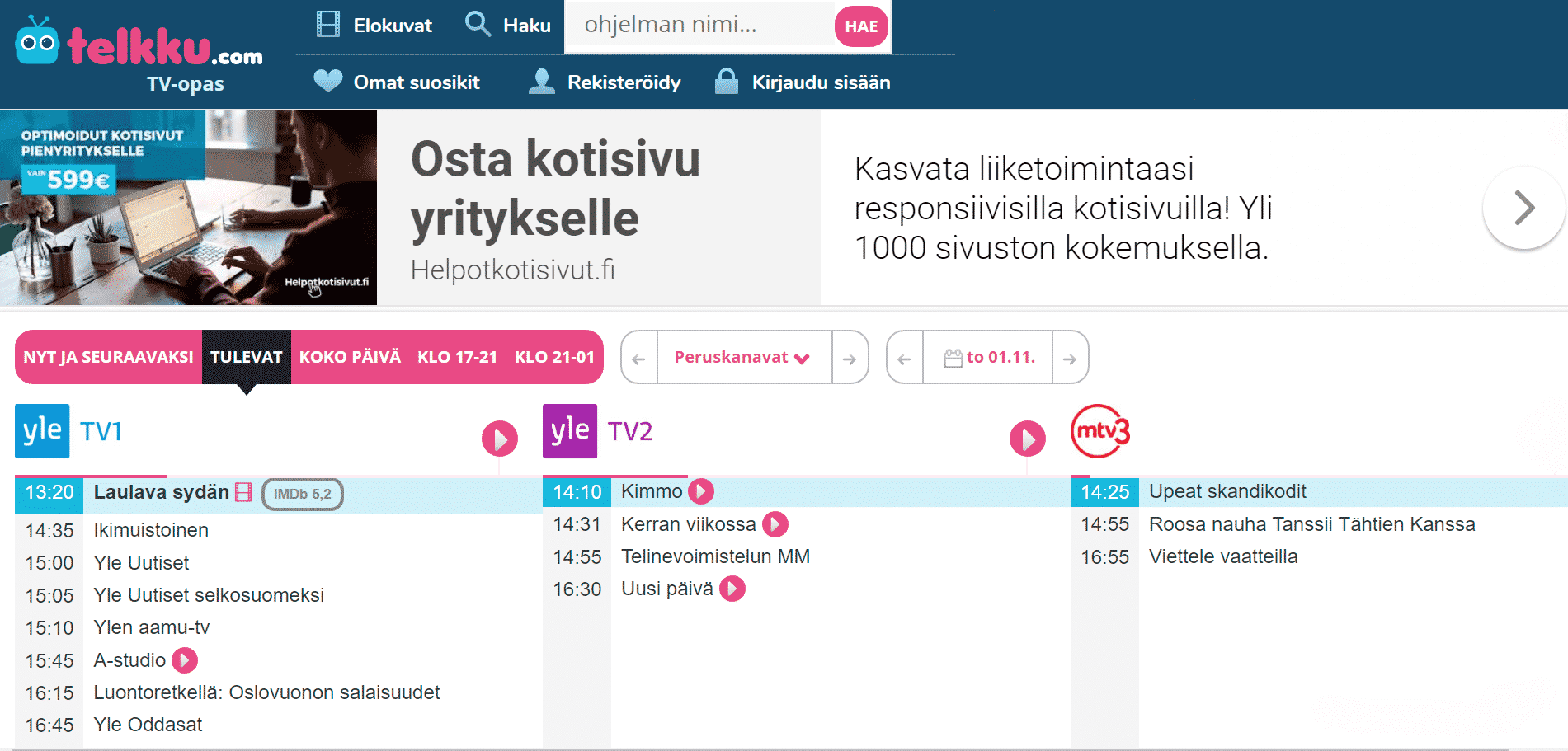1568x751 pixels.
Task: Open the Elokuvat menu link
Action: point(393,26)
